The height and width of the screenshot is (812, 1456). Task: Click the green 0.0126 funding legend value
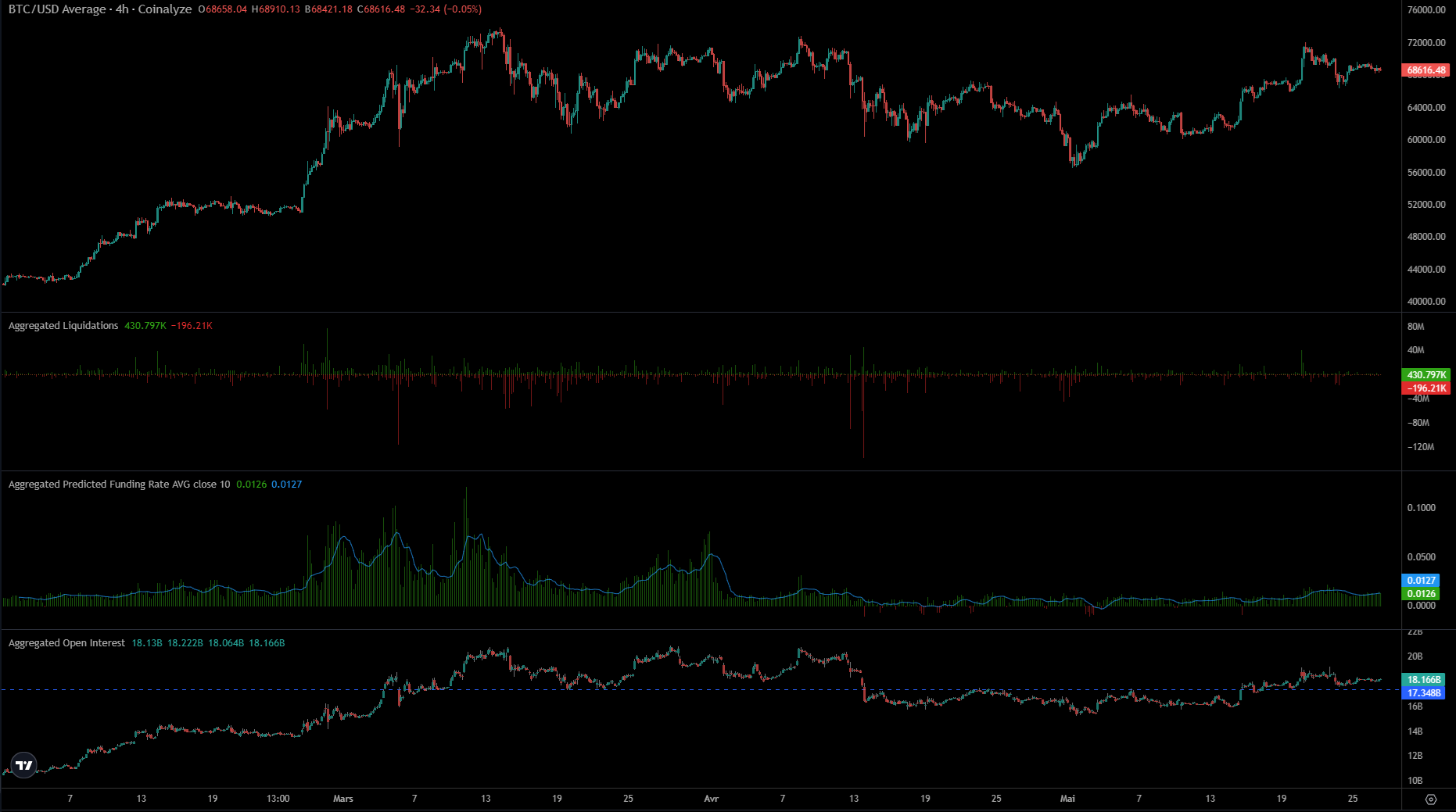point(252,485)
